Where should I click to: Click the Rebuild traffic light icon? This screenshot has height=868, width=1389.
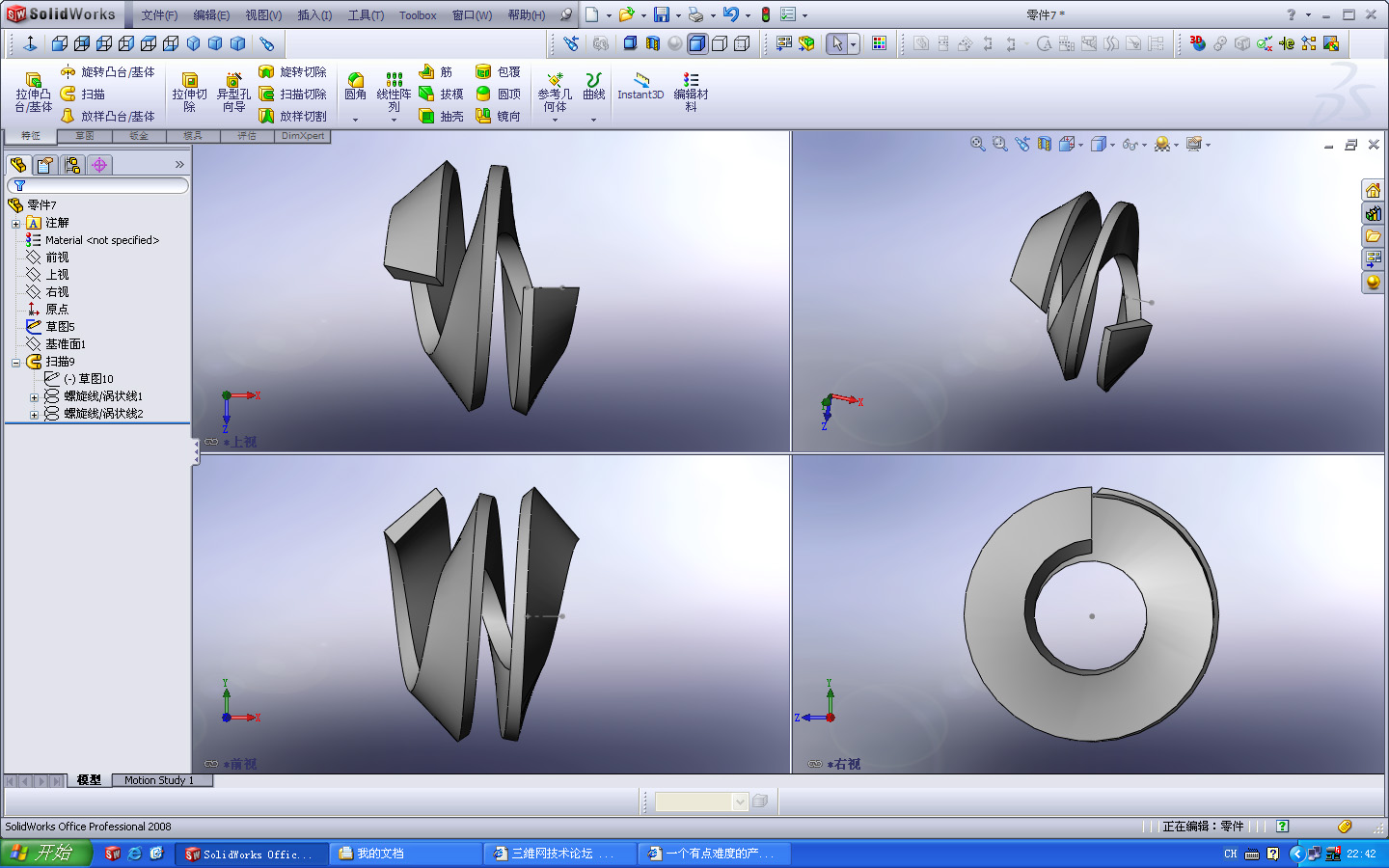(766, 14)
